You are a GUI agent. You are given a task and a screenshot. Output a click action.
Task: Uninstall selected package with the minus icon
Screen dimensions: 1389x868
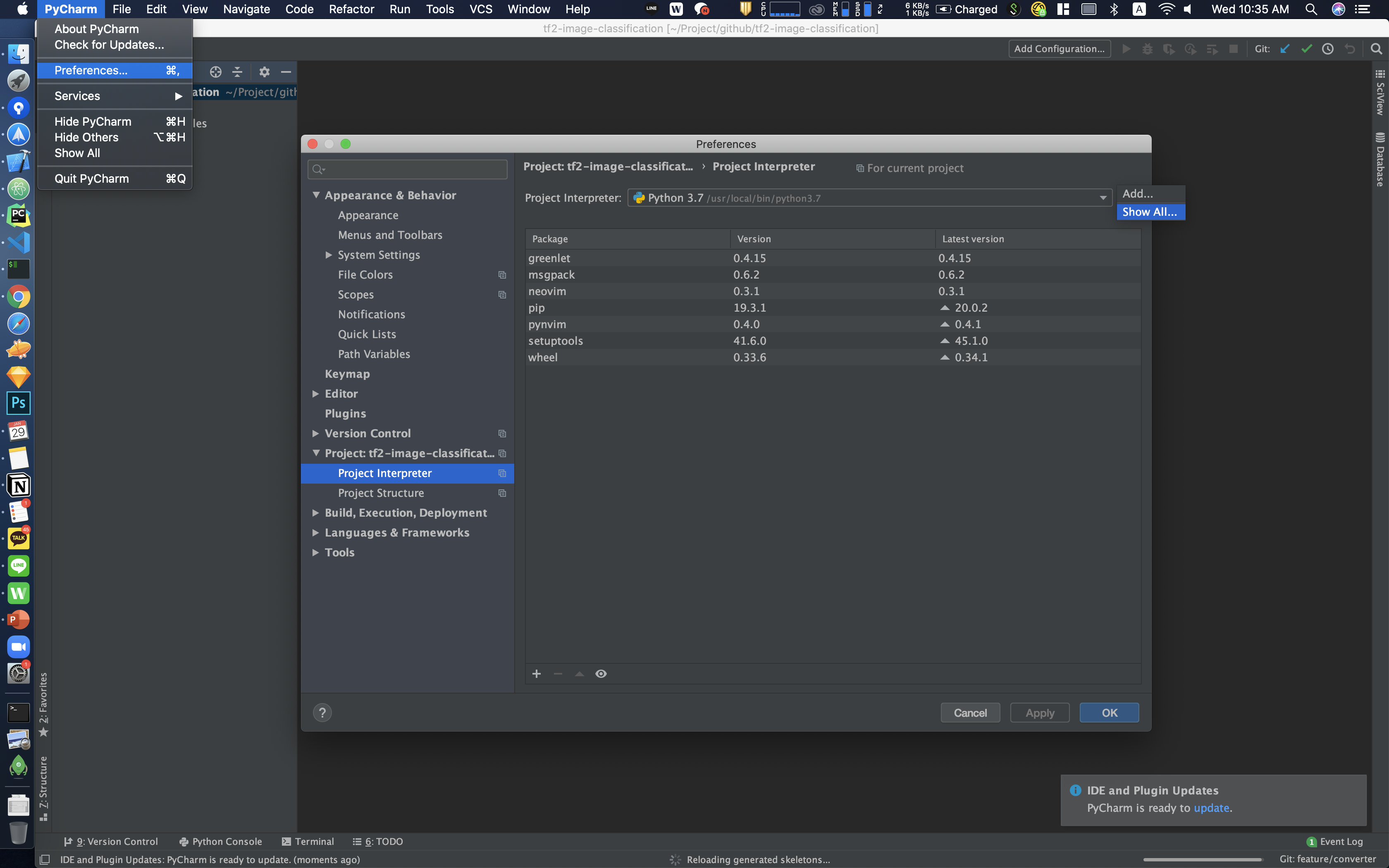click(557, 673)
